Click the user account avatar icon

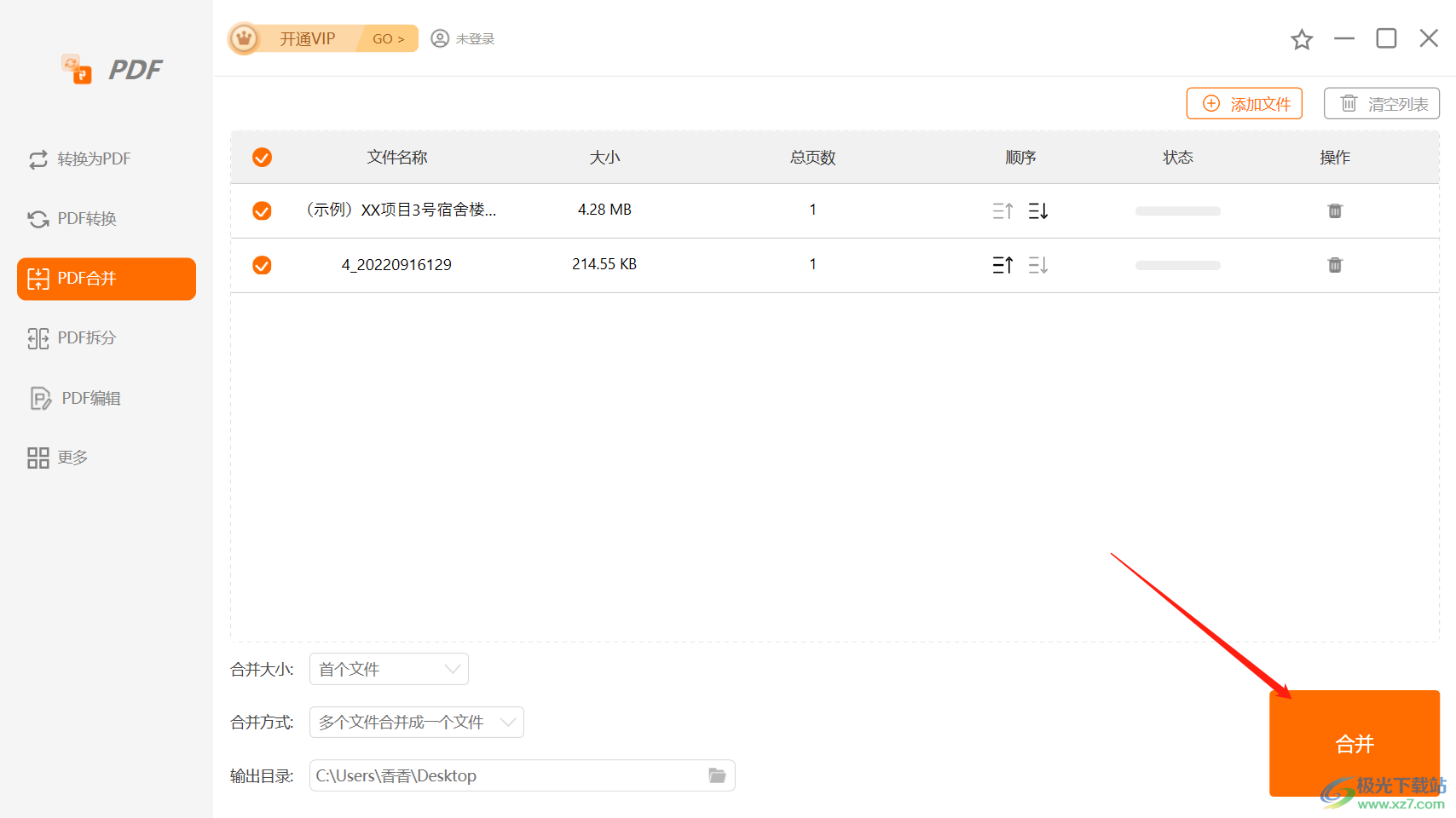[x=440, y=38]
